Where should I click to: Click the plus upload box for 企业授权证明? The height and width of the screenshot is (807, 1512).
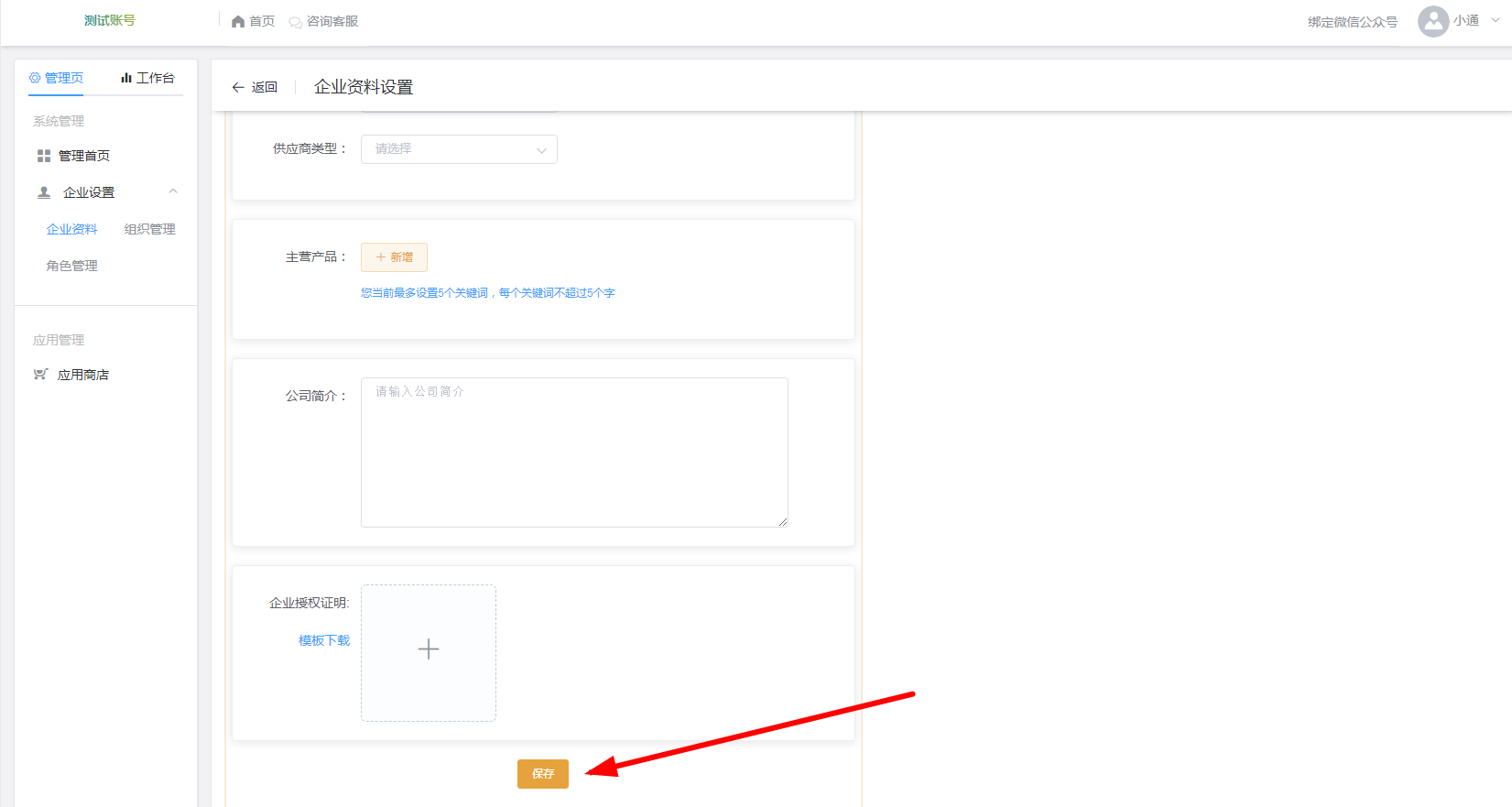coord(429,652)
